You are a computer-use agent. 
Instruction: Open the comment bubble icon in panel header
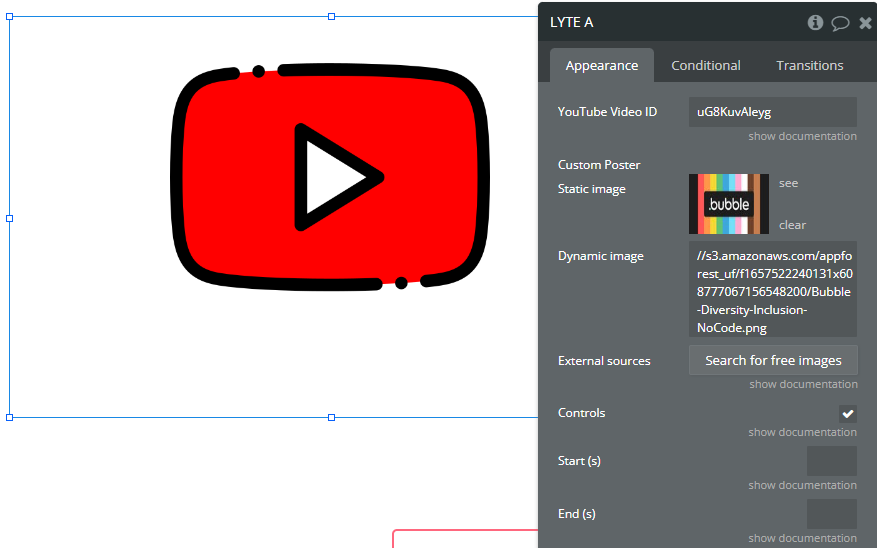(840, 23)
